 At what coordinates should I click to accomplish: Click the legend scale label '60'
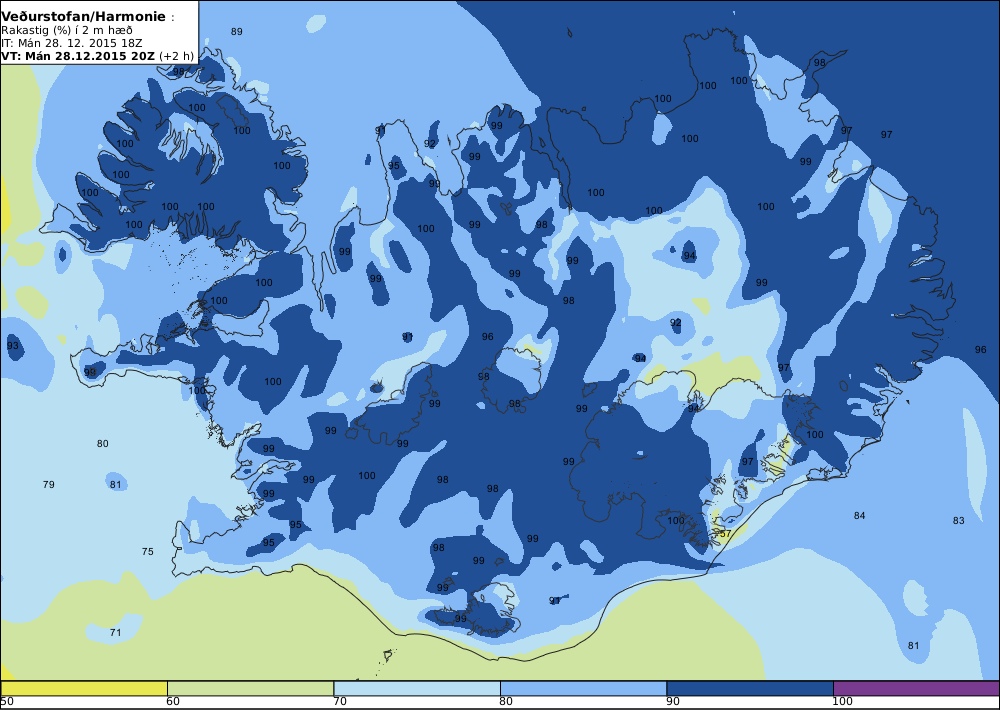(173, 702)
